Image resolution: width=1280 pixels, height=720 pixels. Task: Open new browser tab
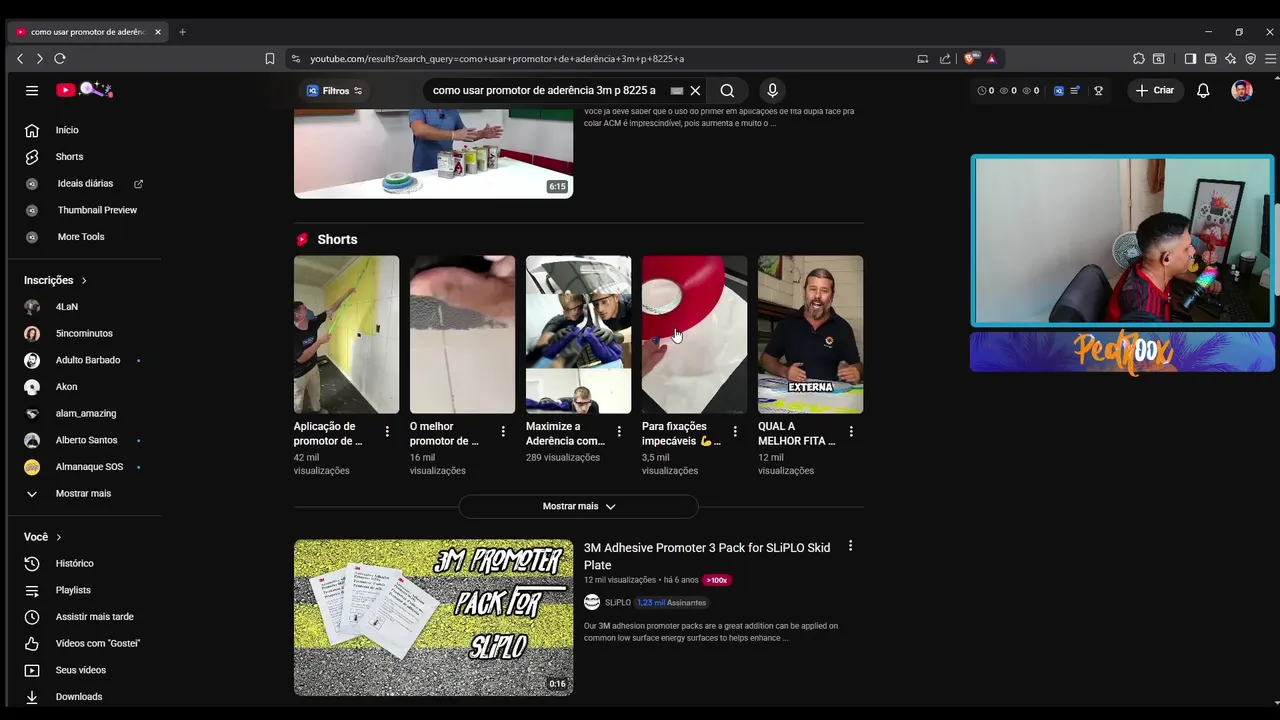point(182,32)
